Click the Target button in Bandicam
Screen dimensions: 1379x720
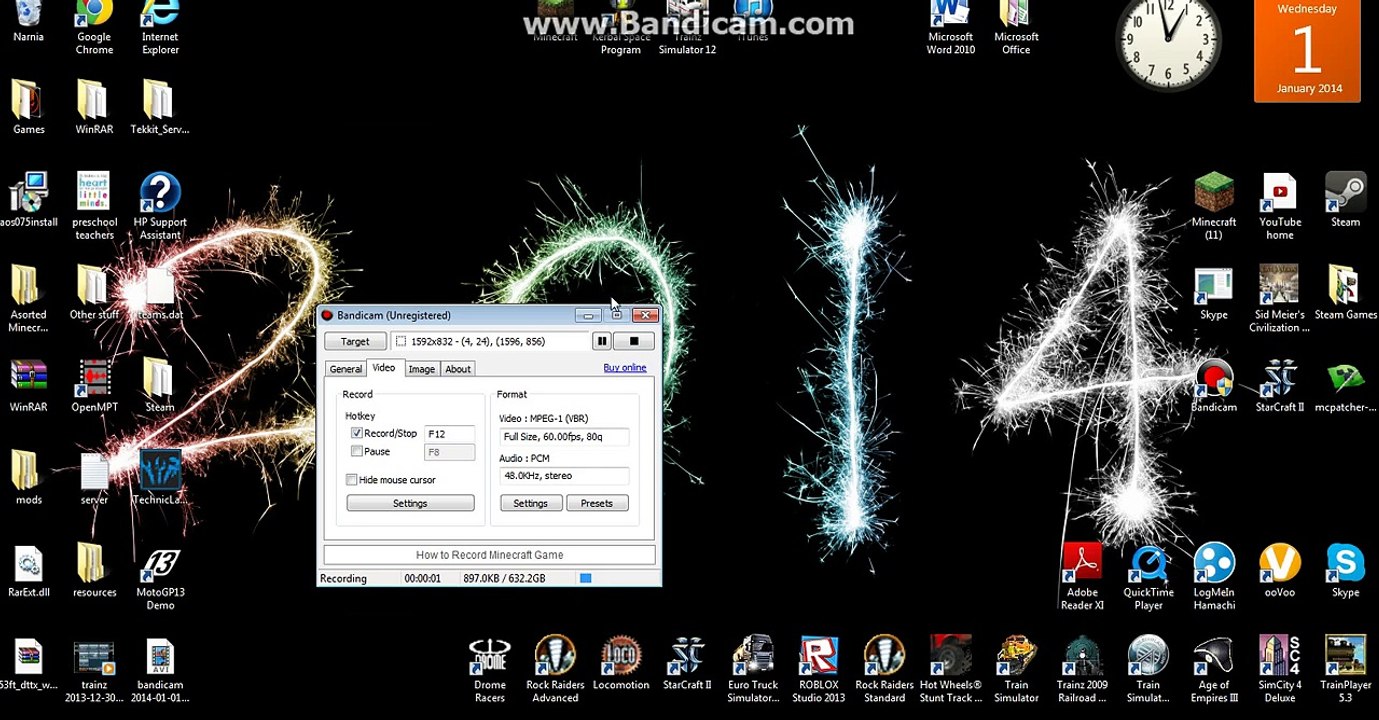tap(355, 341)
